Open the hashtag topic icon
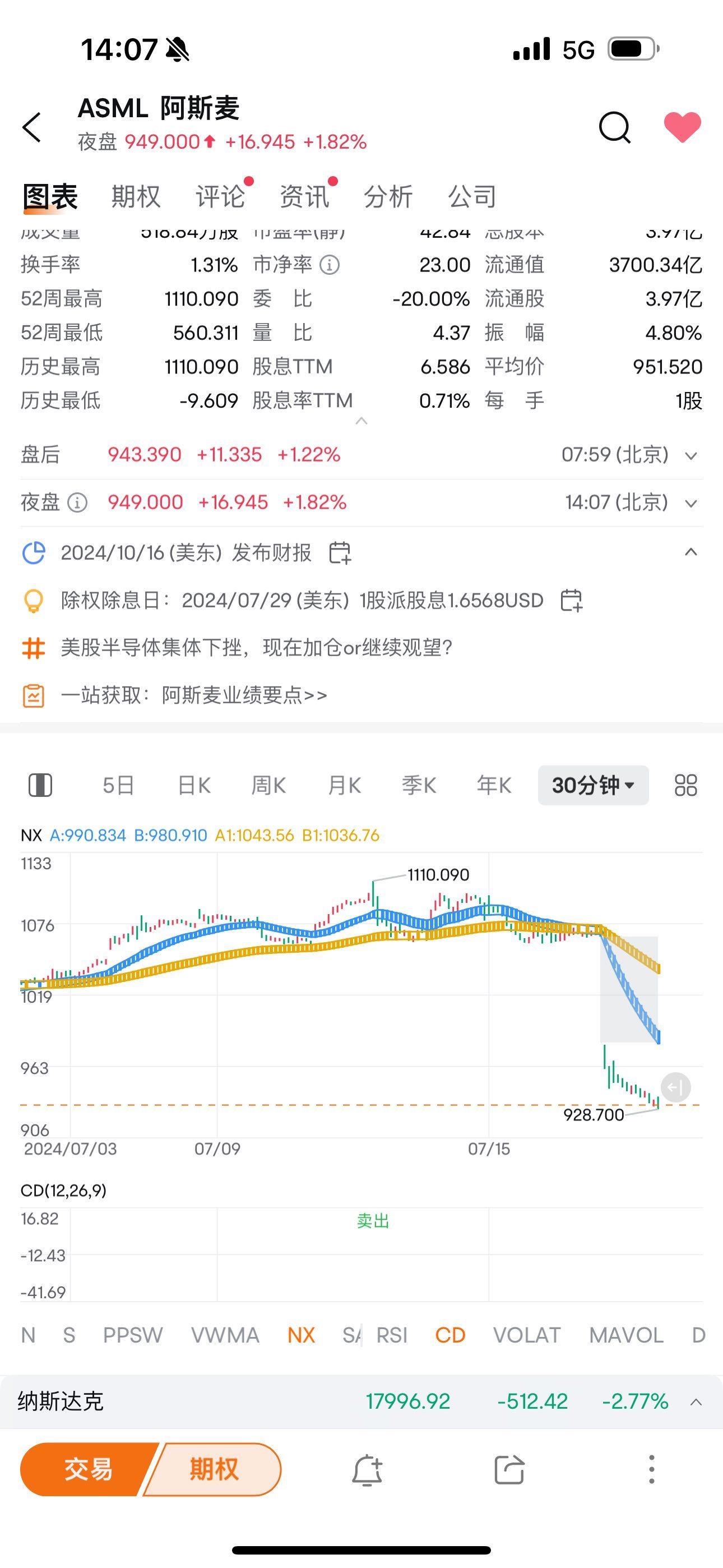 [x=34, y=648]
